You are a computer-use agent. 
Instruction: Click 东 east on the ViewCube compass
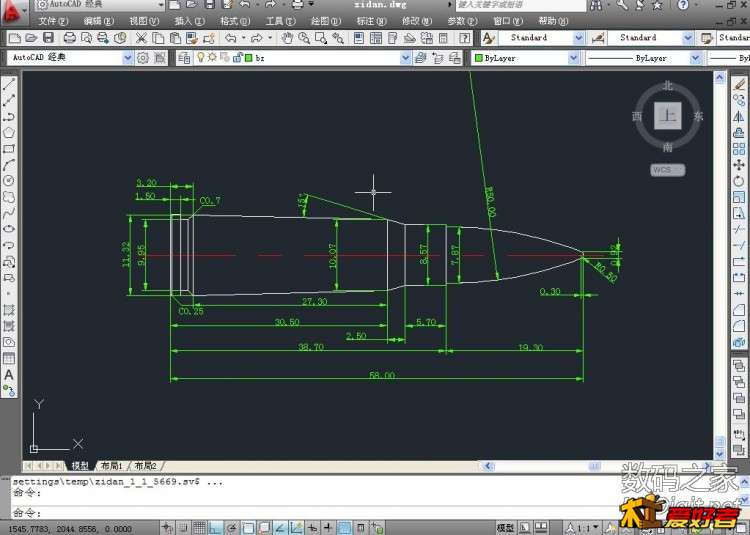click(699, 116)
